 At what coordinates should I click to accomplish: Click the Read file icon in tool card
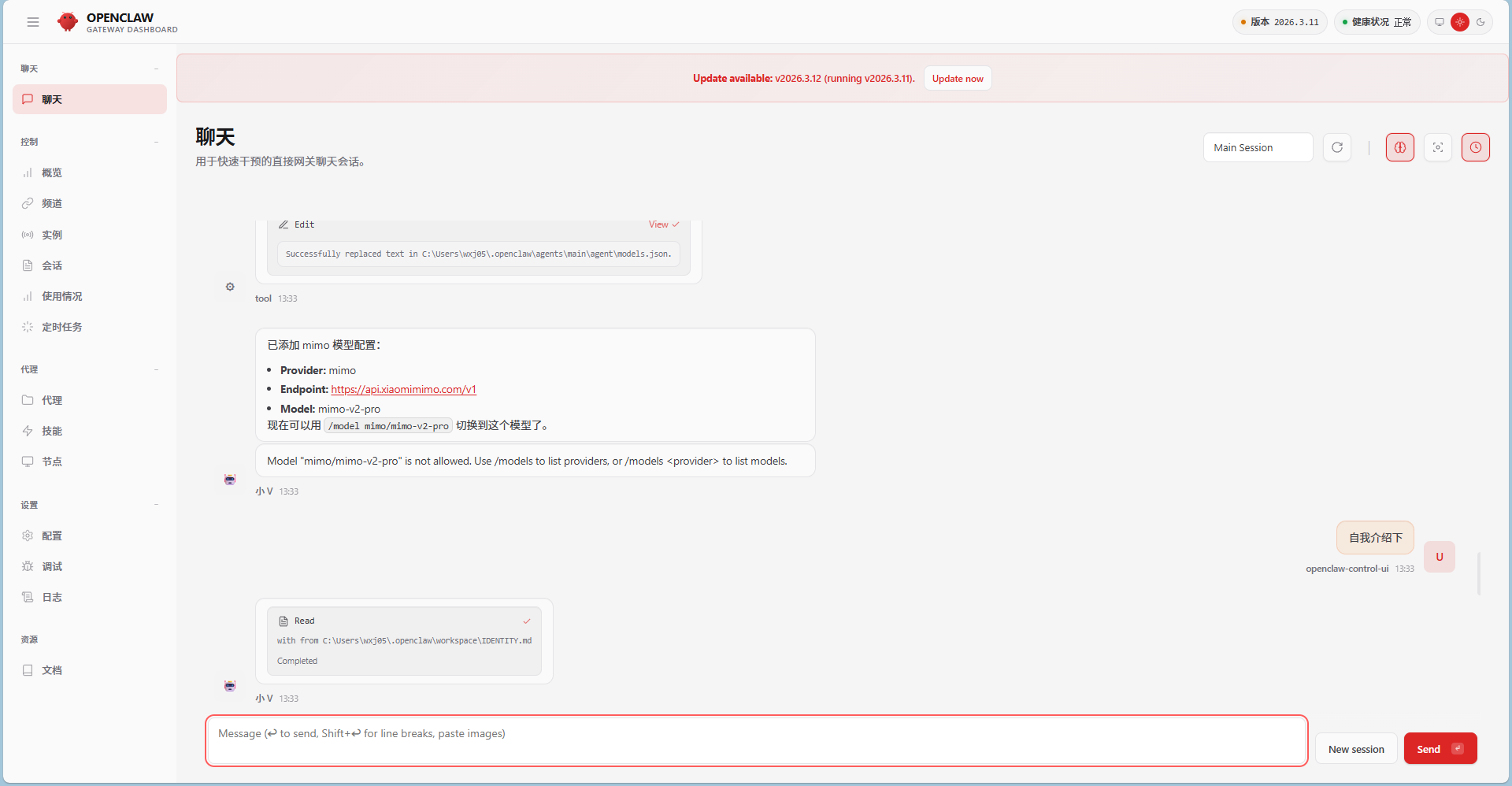[283, 621]
